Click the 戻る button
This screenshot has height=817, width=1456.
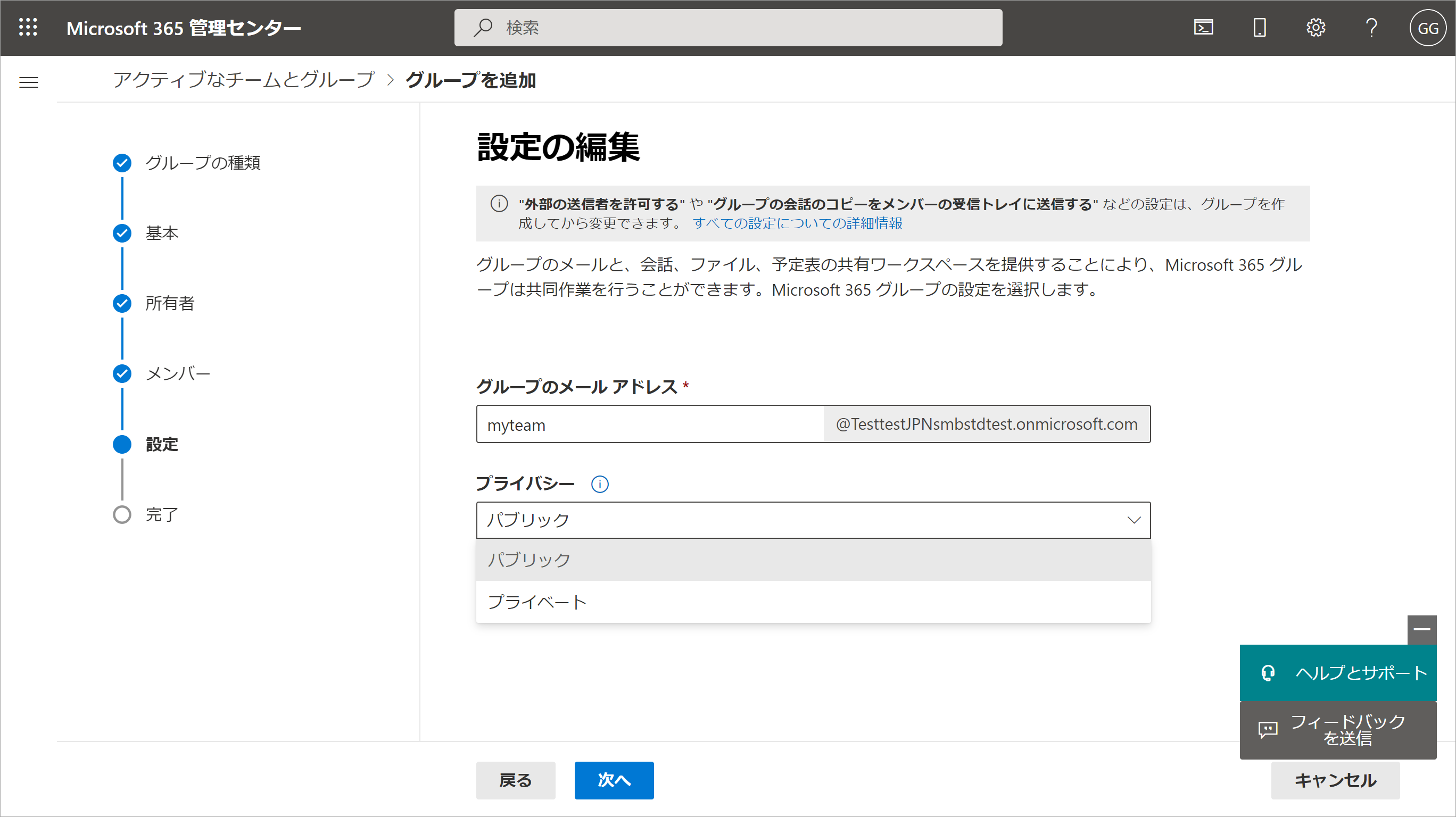pyautogui.click(x=516, y=780)
